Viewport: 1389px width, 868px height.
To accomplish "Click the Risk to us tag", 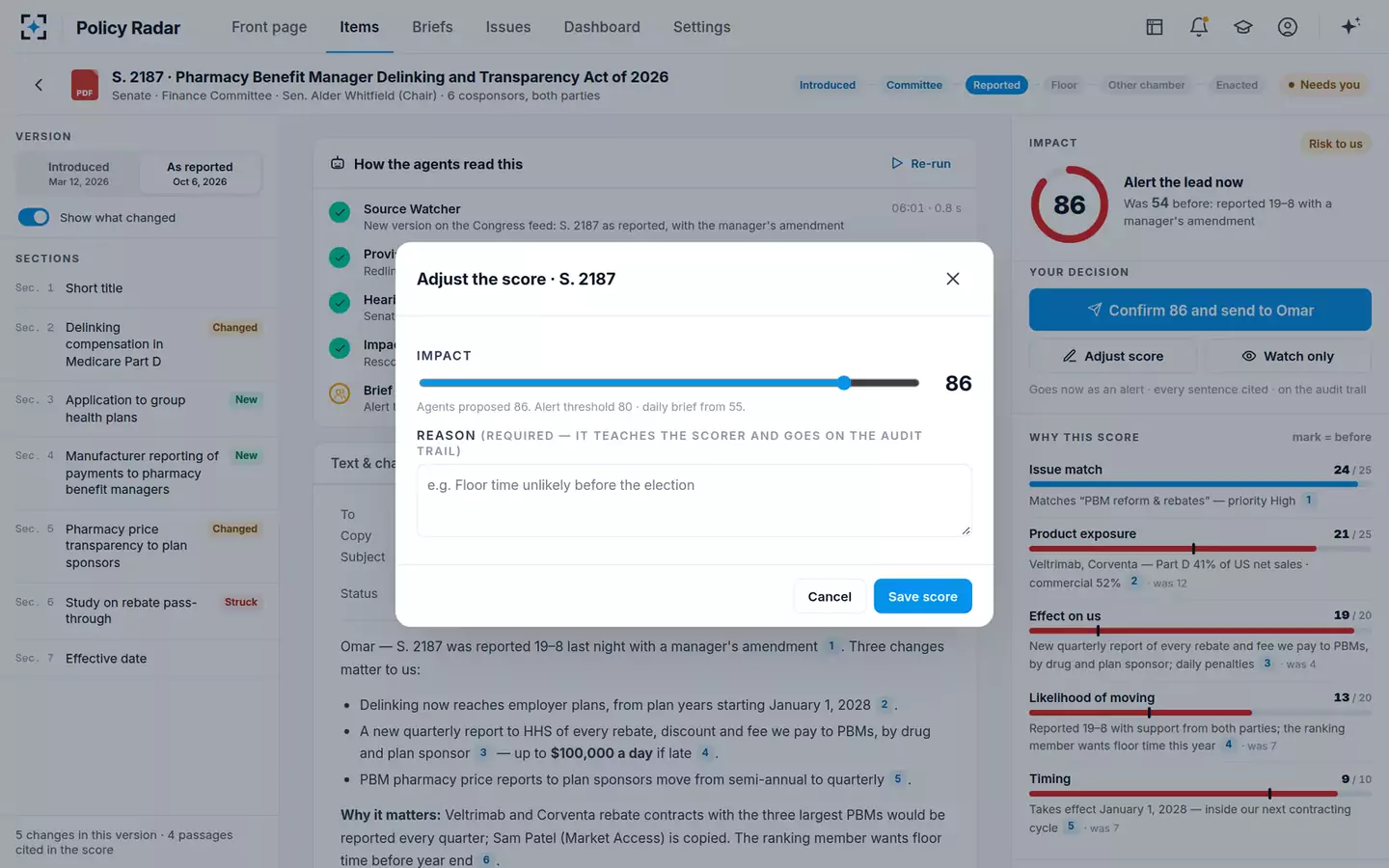I will (x=1336, y=144).
